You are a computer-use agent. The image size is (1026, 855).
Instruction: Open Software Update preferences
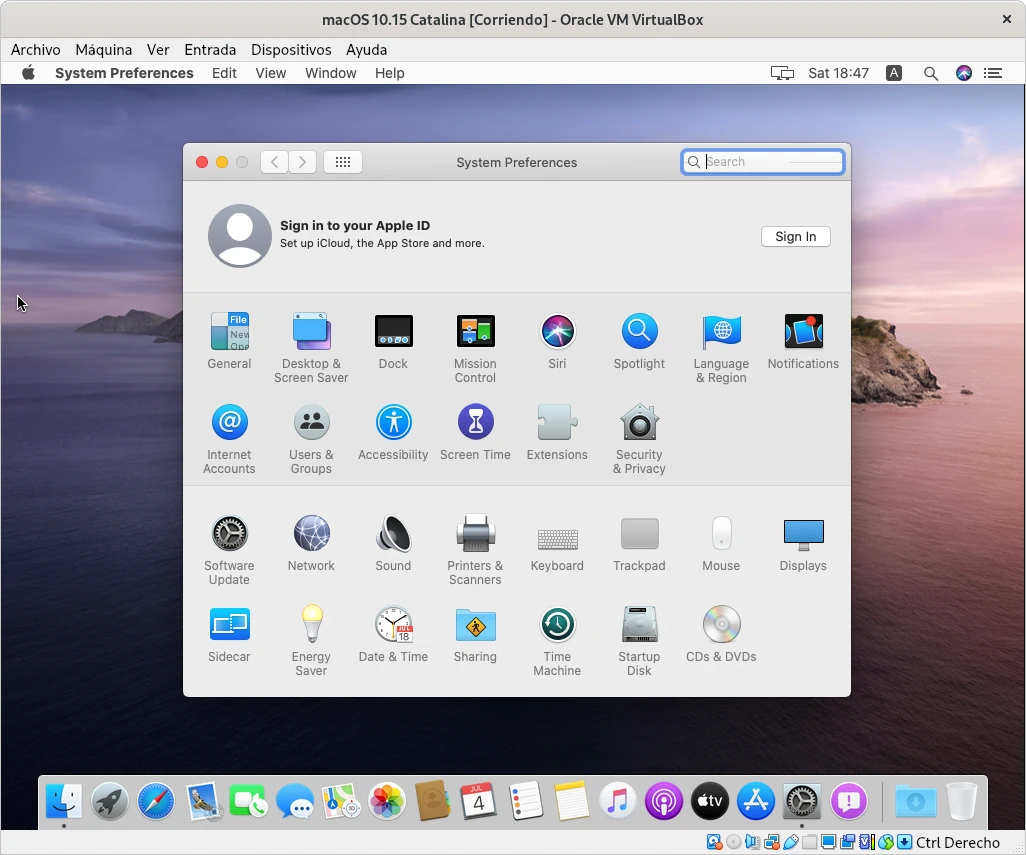pyautogui.click(x=229, y=535)
